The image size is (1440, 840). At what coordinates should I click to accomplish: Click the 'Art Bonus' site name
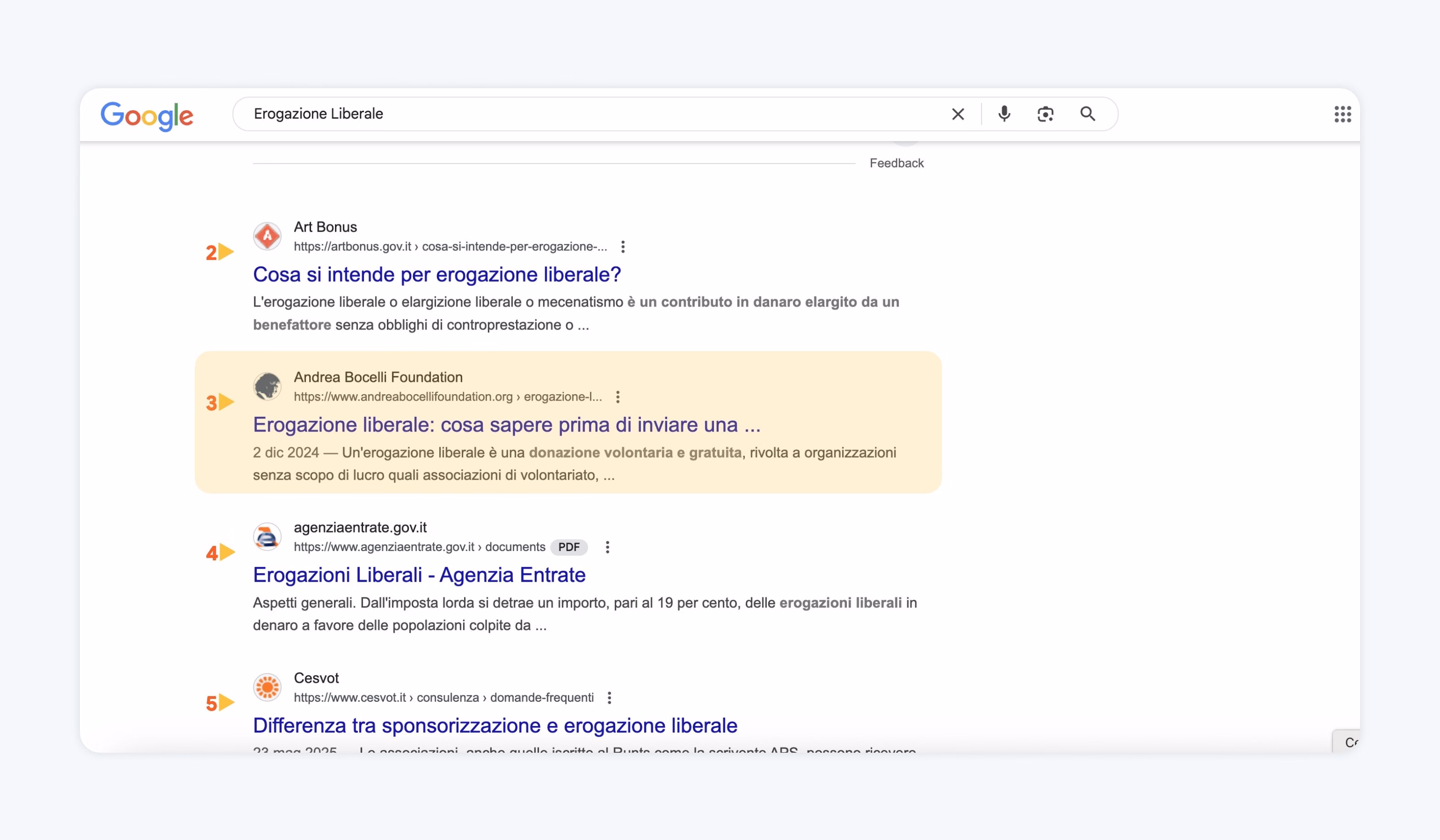point(325,227)
